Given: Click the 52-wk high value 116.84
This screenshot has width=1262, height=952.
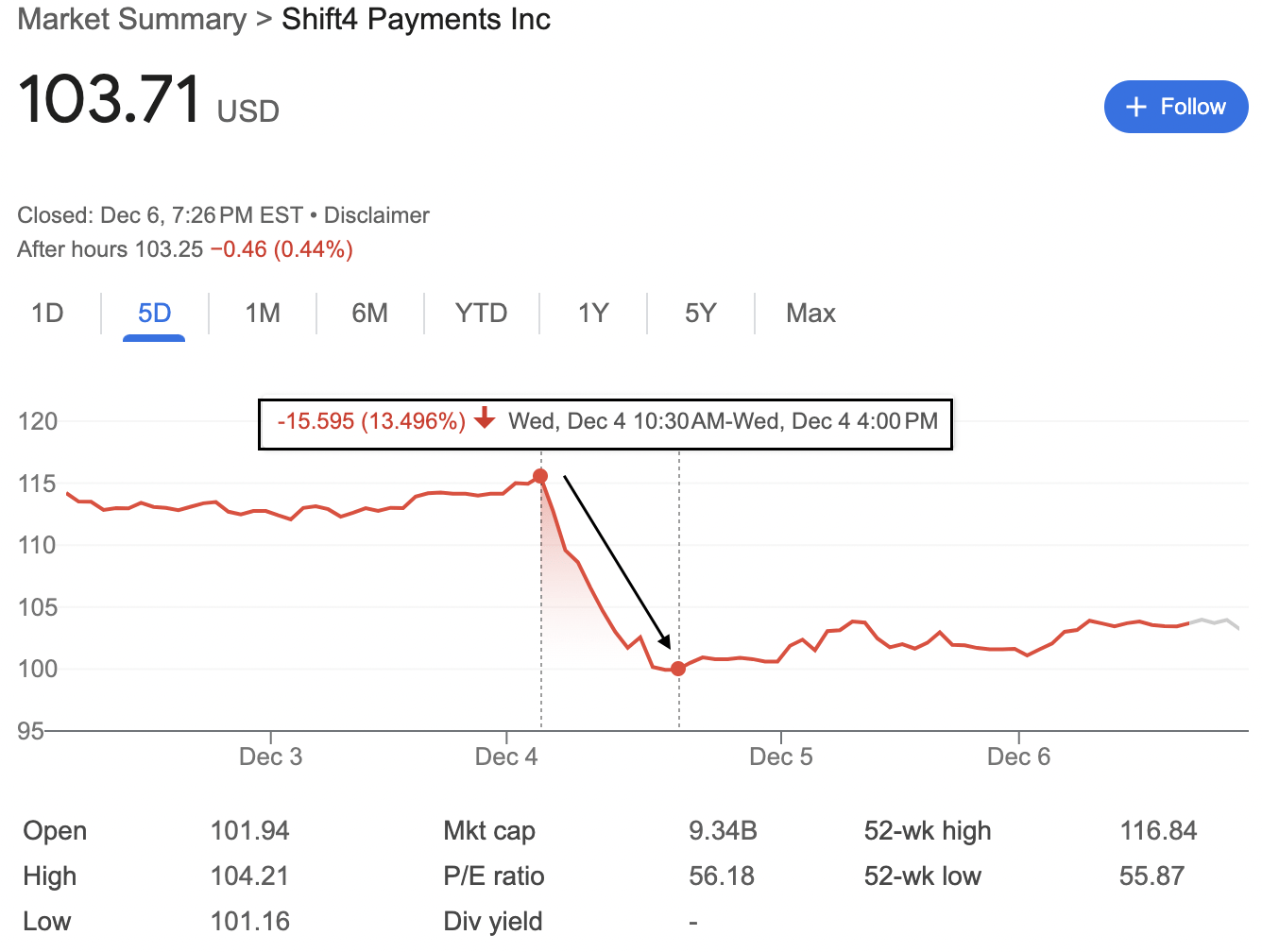Looking at the screenshot, I should point(1160,830).
